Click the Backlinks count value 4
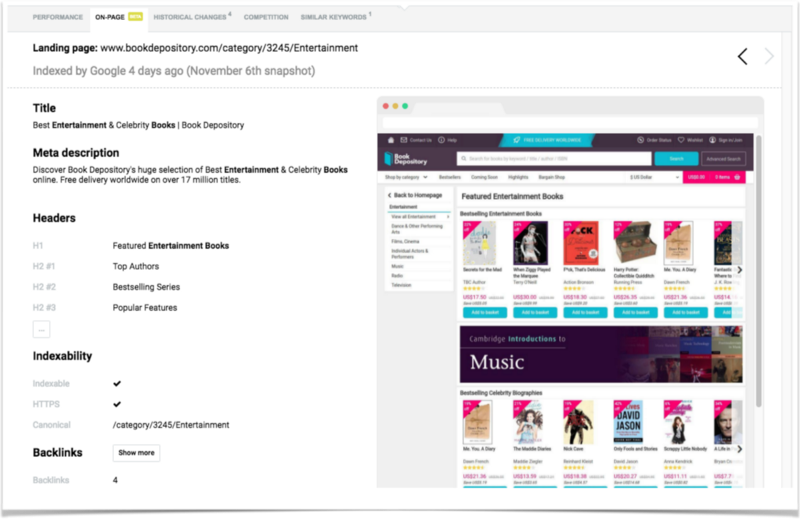The height and width of the screenshot is (519, 800). coord(115,480)
